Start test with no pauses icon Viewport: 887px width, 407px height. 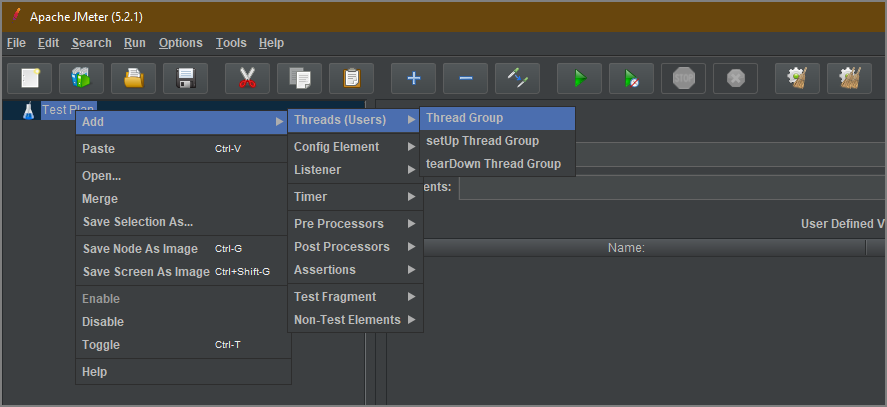(631, 78)
